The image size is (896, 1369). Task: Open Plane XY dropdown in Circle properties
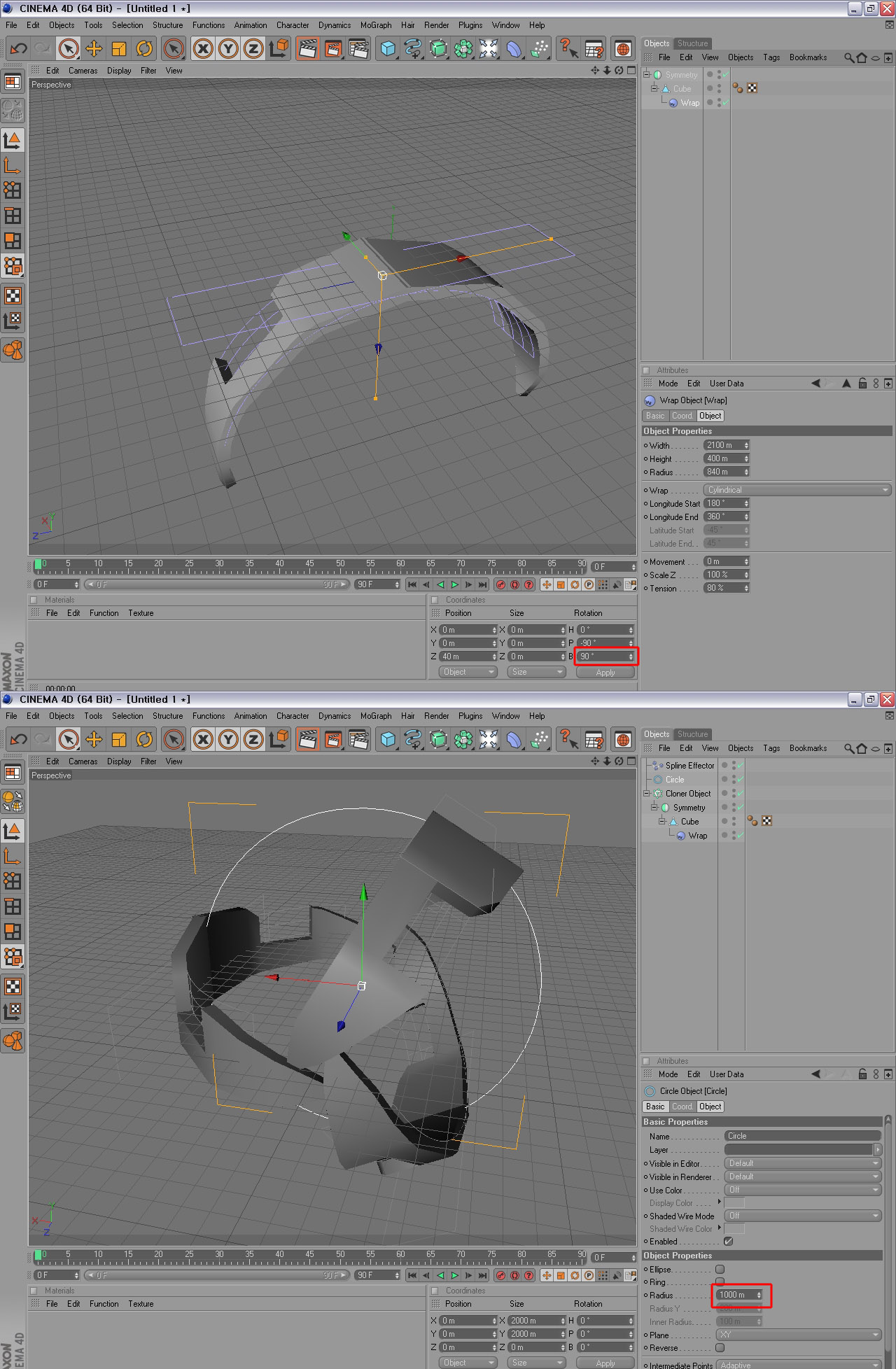point(798,1335)
